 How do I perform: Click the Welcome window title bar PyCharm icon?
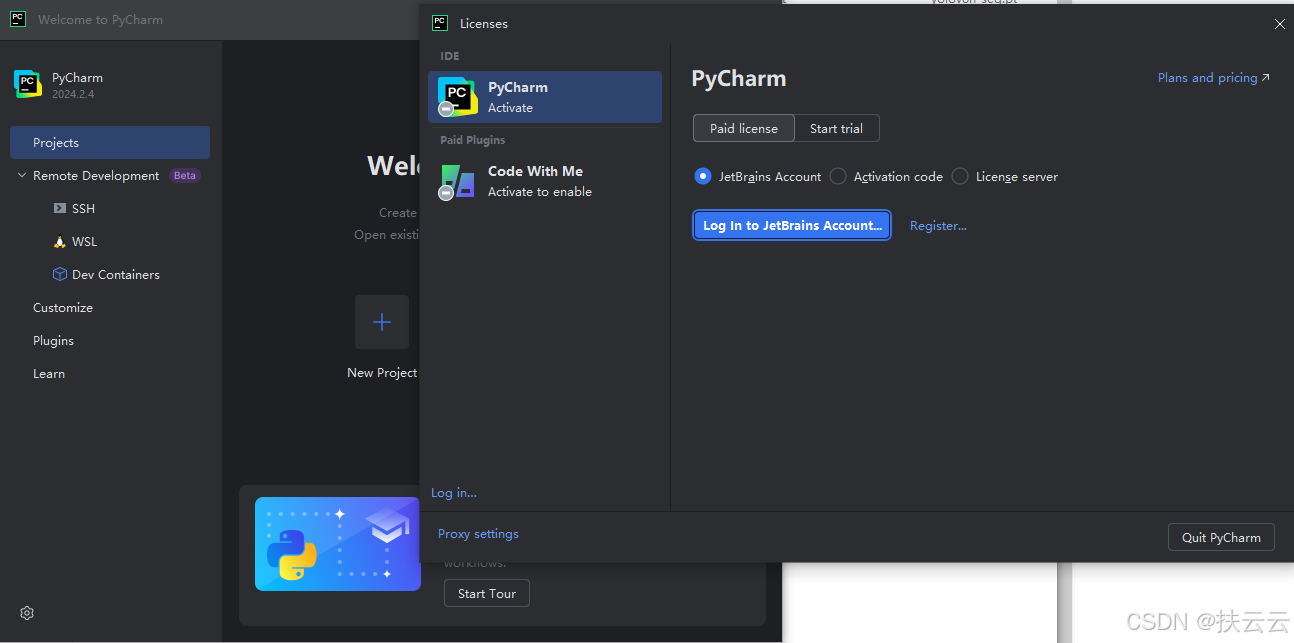(x=18, y=19)
